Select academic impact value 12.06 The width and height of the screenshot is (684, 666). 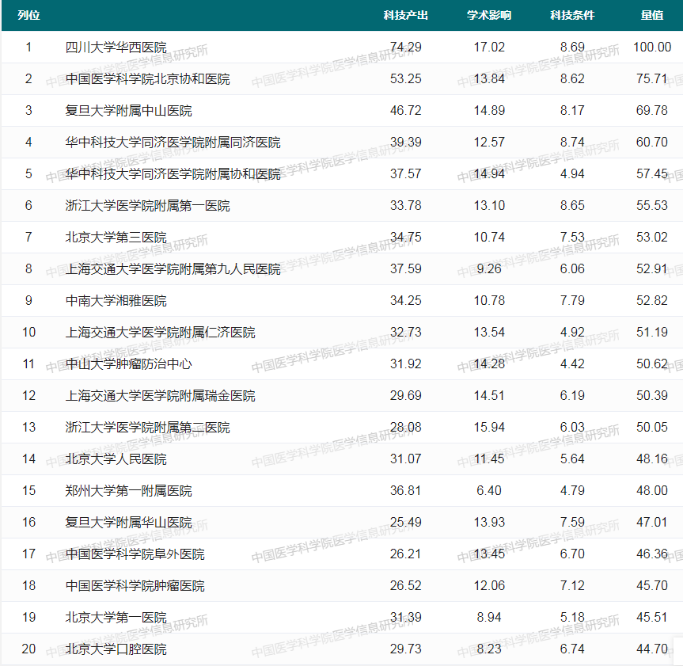pyautogui.click(x=489, y=586)
